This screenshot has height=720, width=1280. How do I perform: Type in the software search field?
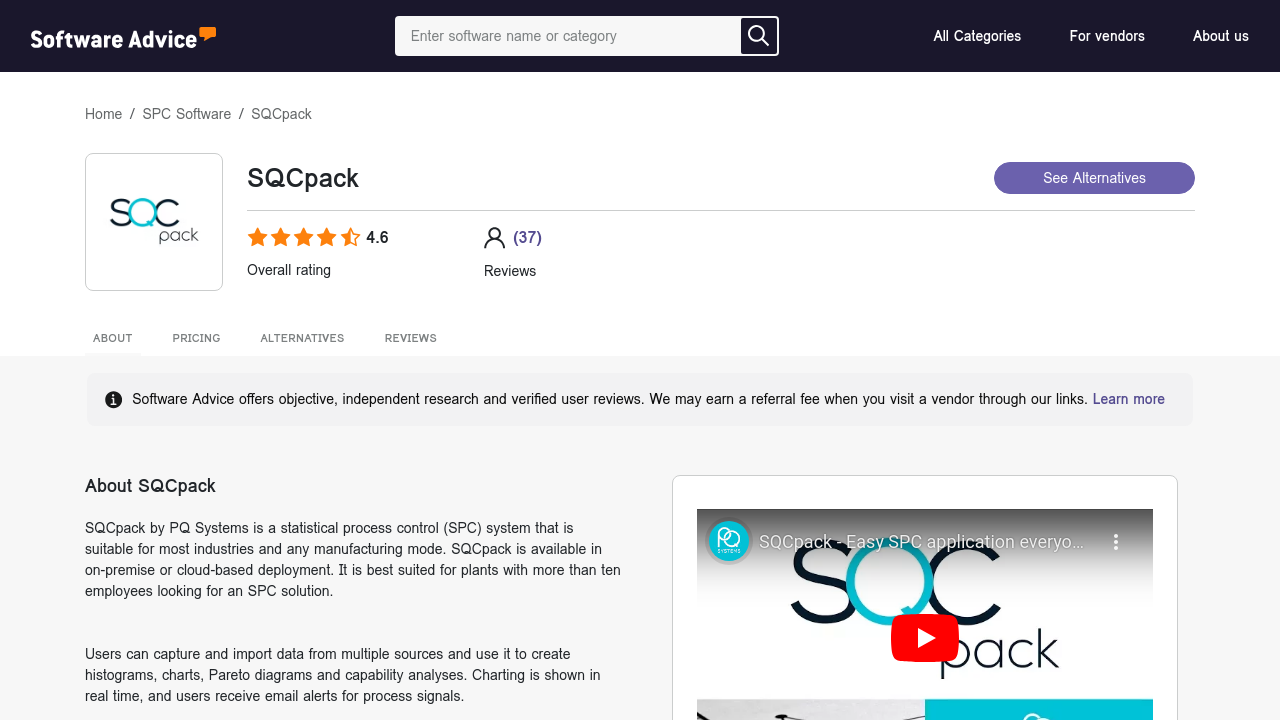point(567,36)
